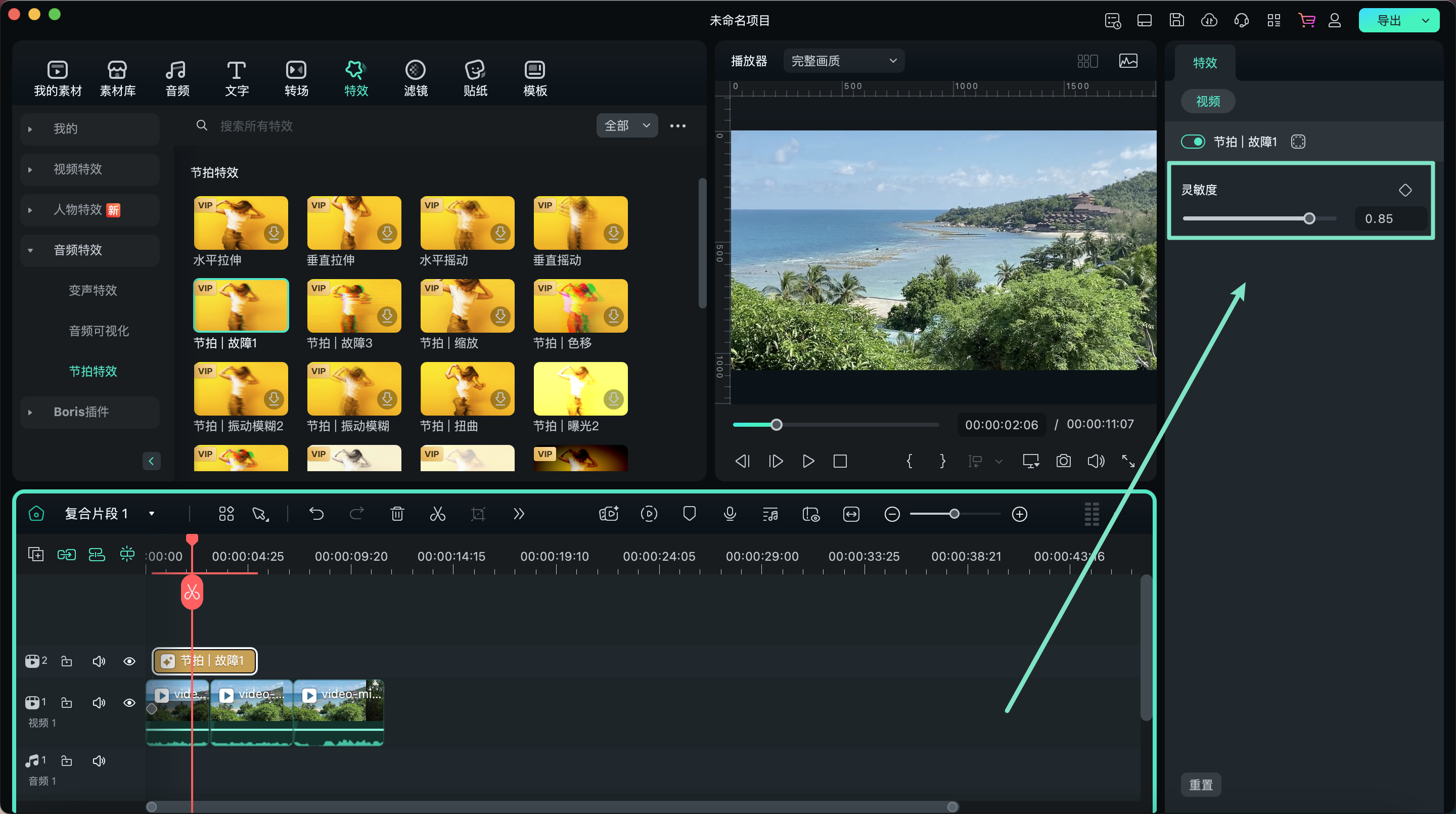Hide video track 2 with eye icon
Viewport: 1456px width, 814px height.
[129, 661]
